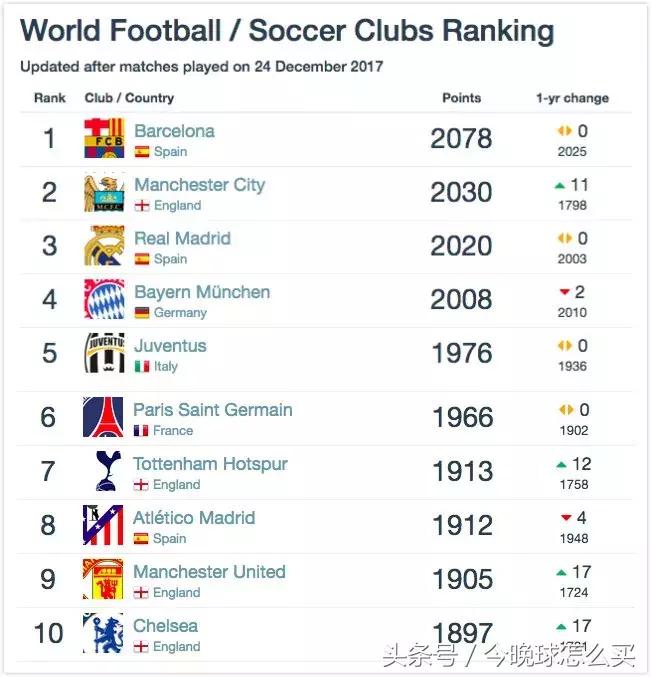Click the Manchester City crest icon

point(104,193)
